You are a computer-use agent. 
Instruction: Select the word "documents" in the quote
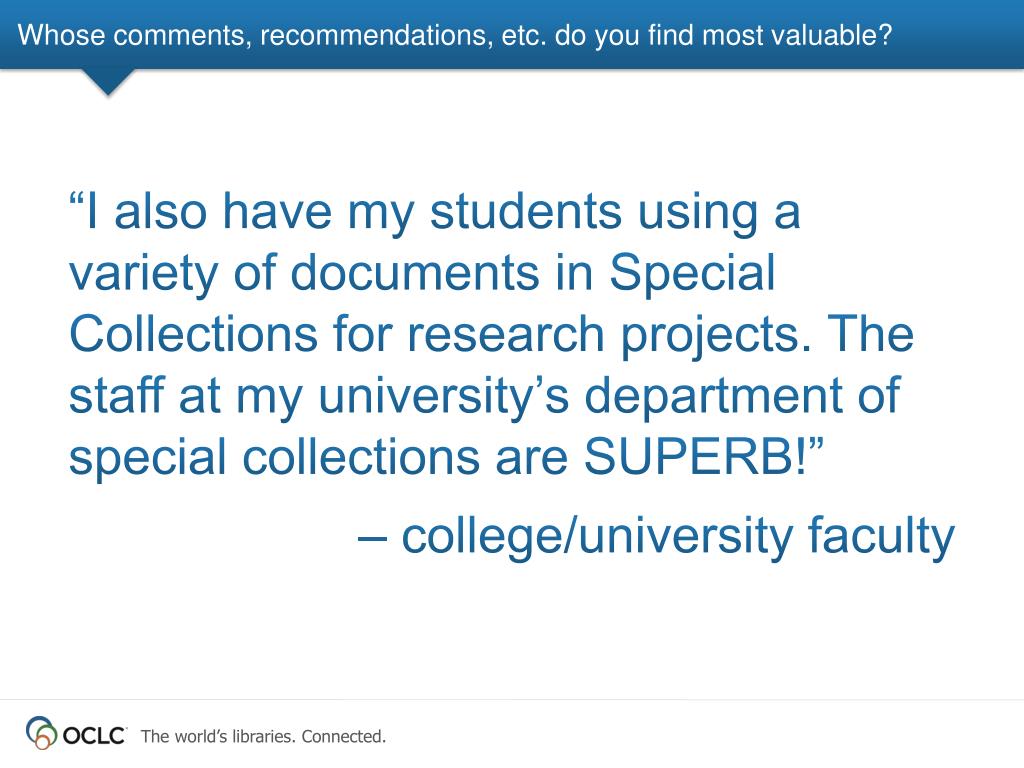pos(415,272)
